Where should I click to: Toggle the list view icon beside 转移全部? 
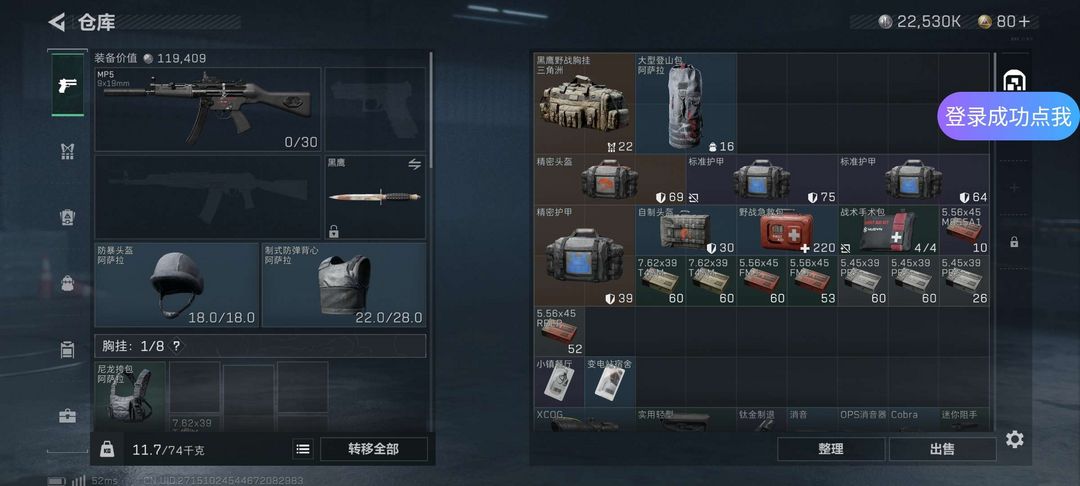[x=302, y=450]
